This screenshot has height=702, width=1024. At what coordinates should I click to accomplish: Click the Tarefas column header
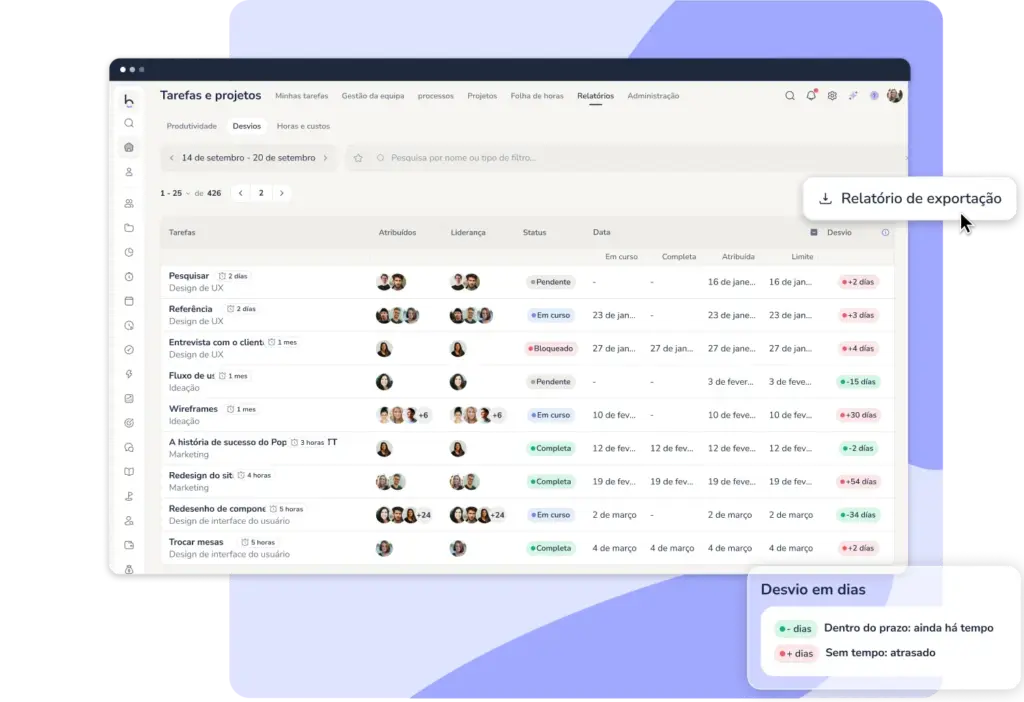(182, 232)
